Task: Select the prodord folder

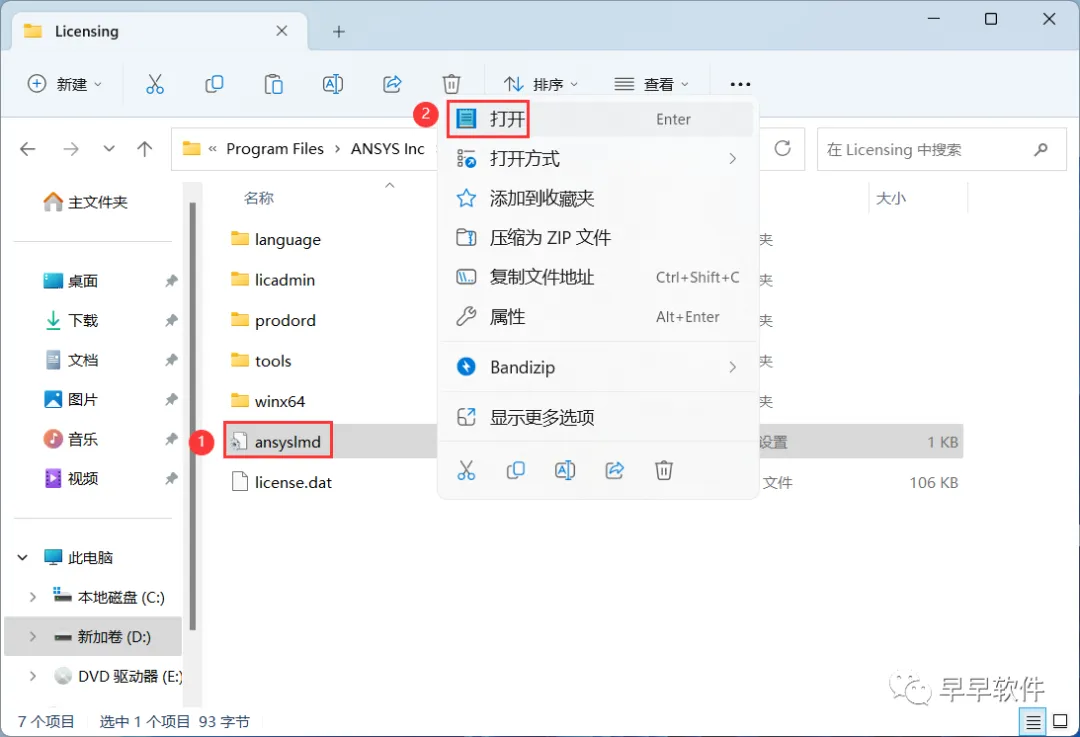Action: click(273, 320)
